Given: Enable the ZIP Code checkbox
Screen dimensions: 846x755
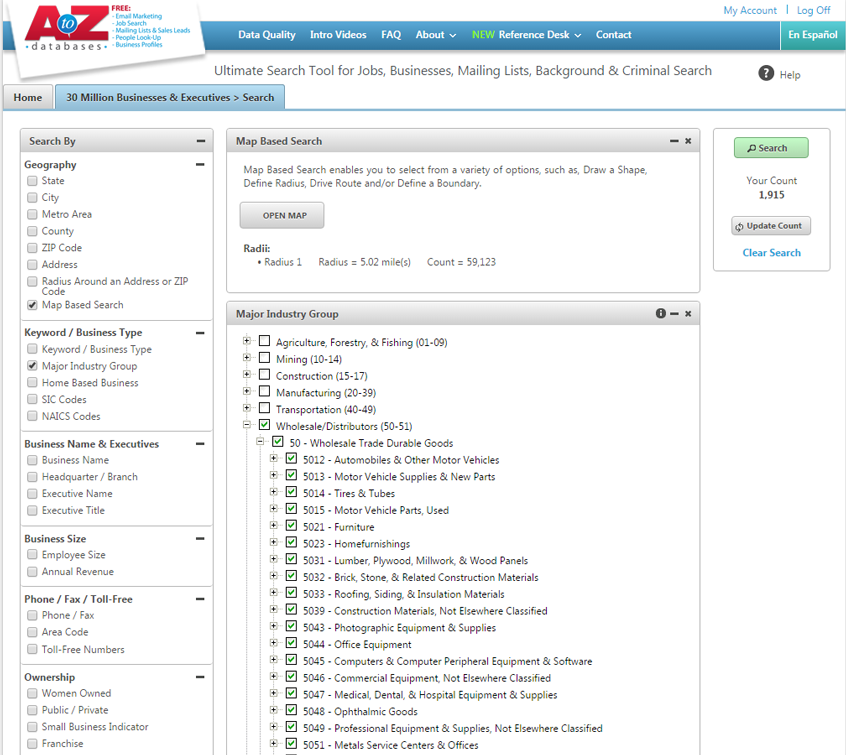Looking at the screenshot, I should point(32,248).
